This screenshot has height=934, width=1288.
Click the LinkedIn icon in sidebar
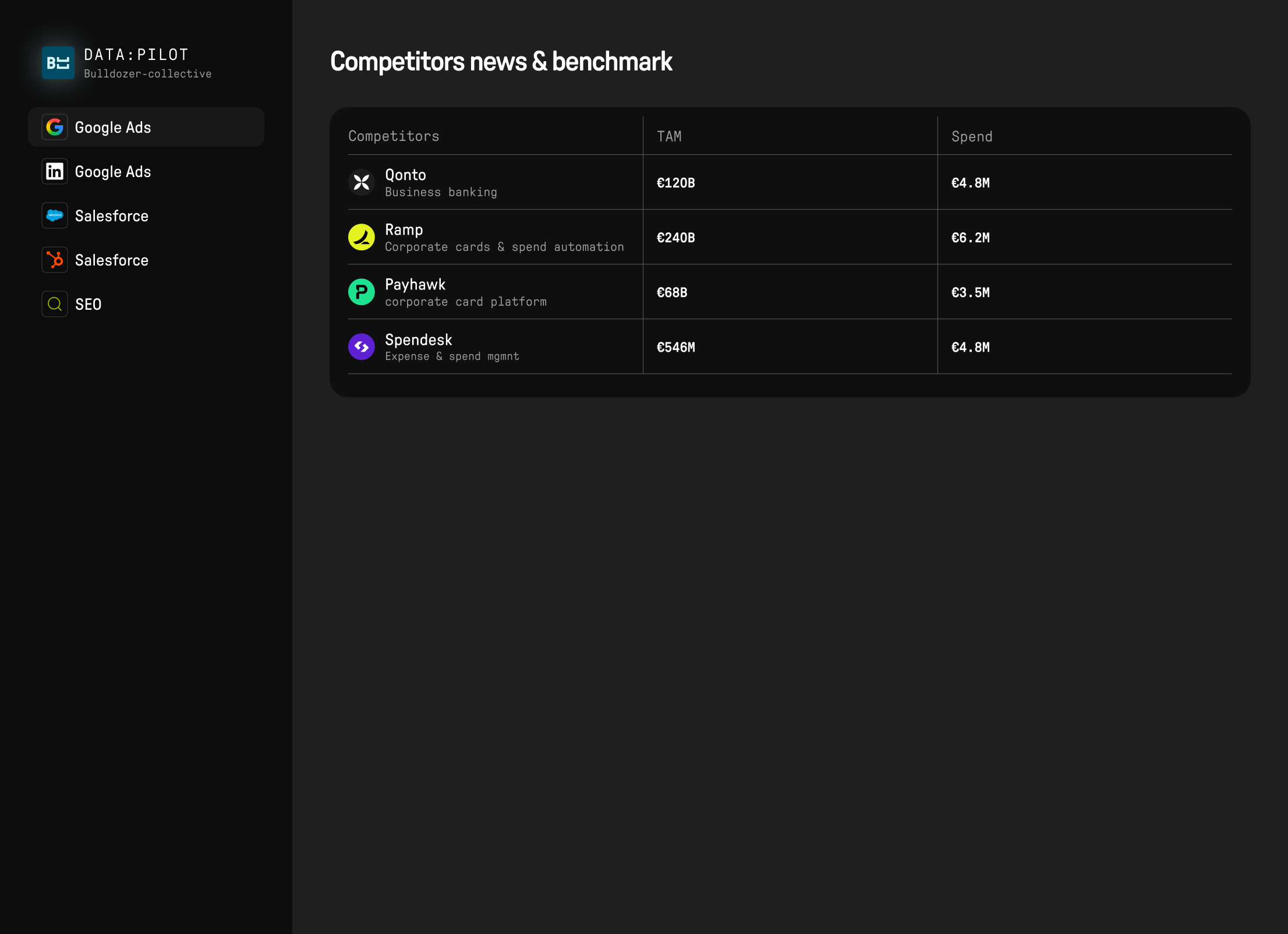[x=55, y=171]
